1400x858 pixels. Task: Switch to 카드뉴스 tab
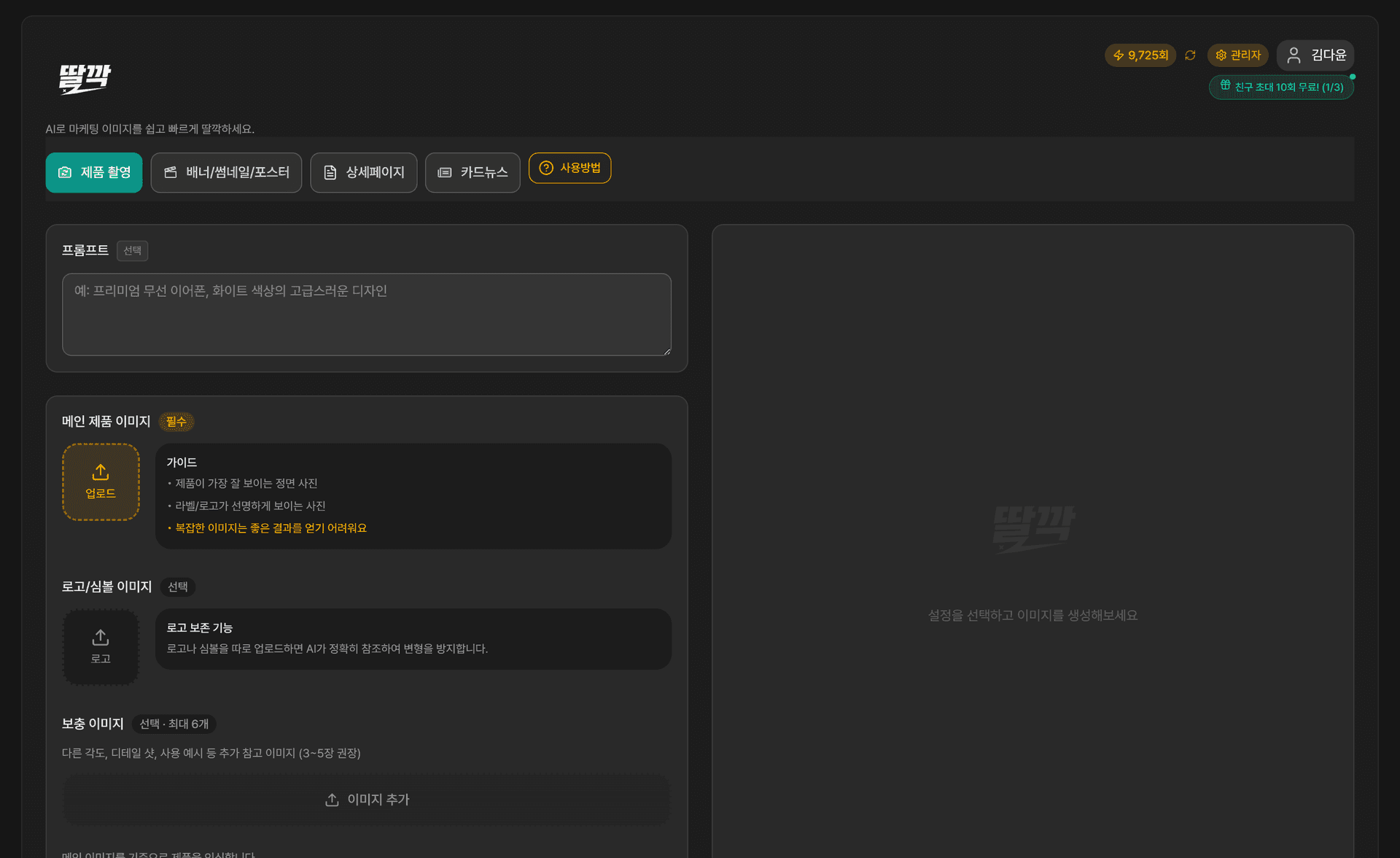pos(472,173)
